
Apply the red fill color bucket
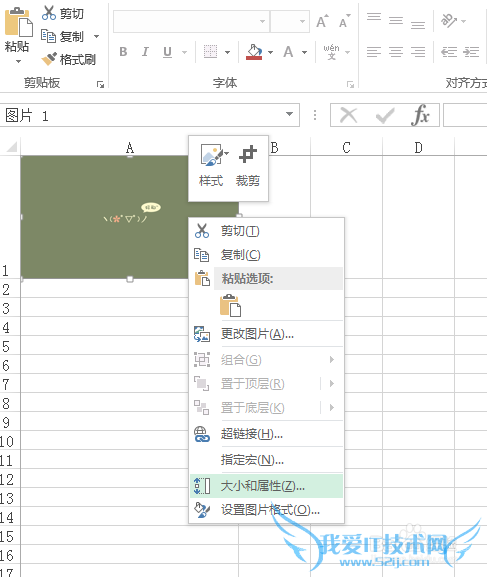click(x=254, y=52)
